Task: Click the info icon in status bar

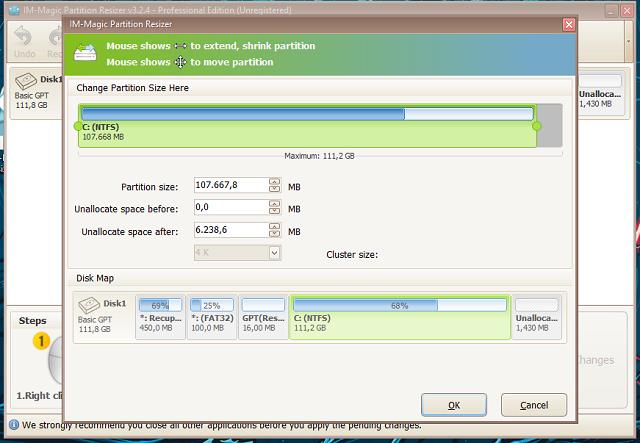Action: [13, 425]
